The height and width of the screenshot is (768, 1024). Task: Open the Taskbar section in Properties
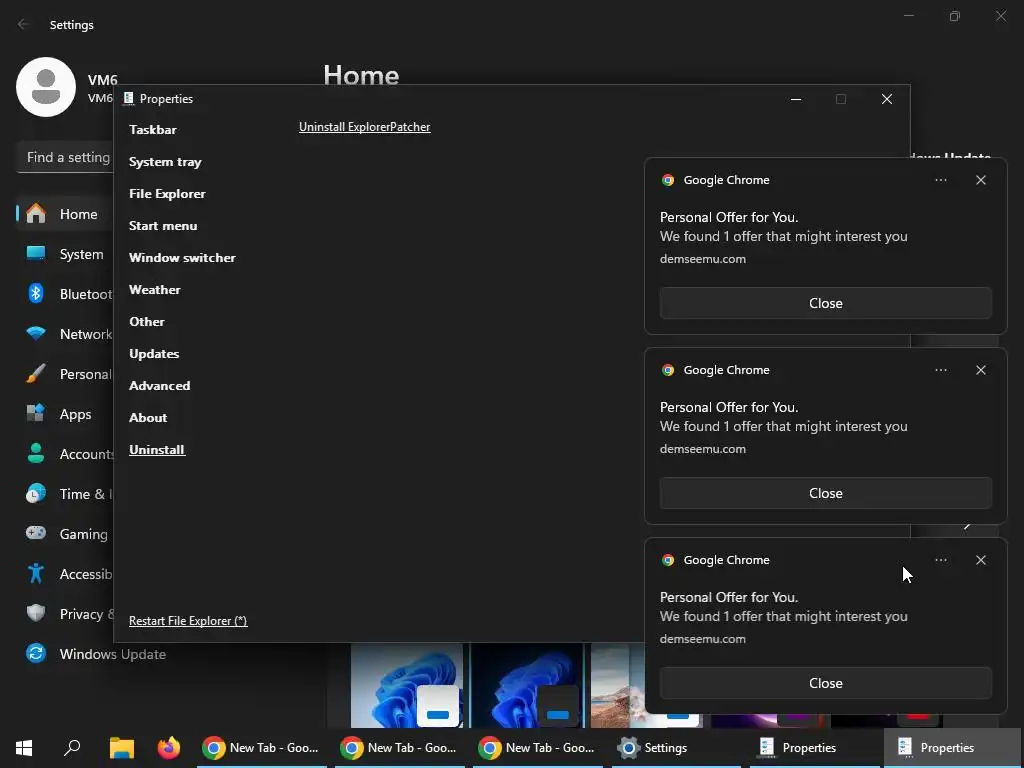153,129
